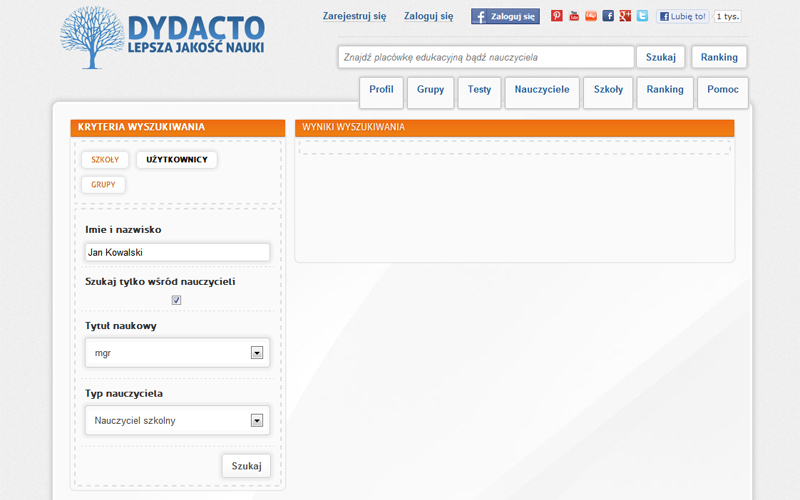Open the Grupy navigation tab
This screenshot has height=500, width=800.
[431, 92]
